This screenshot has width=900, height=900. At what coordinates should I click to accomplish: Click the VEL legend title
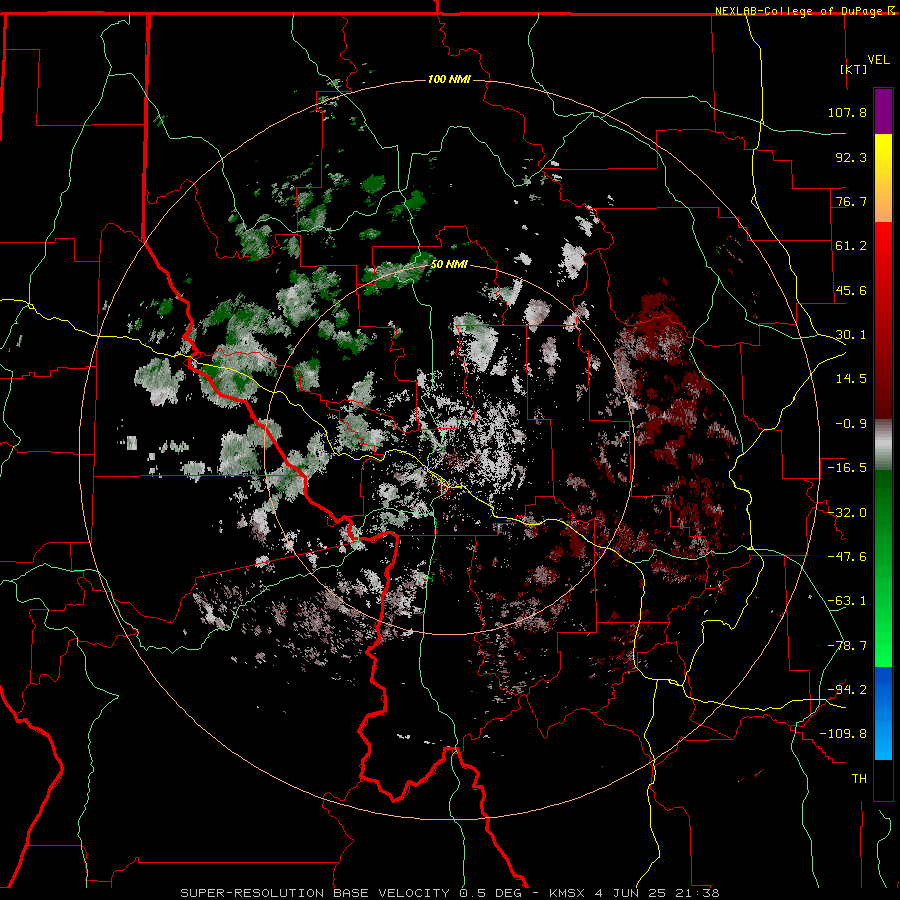click(x=878, y=60)
